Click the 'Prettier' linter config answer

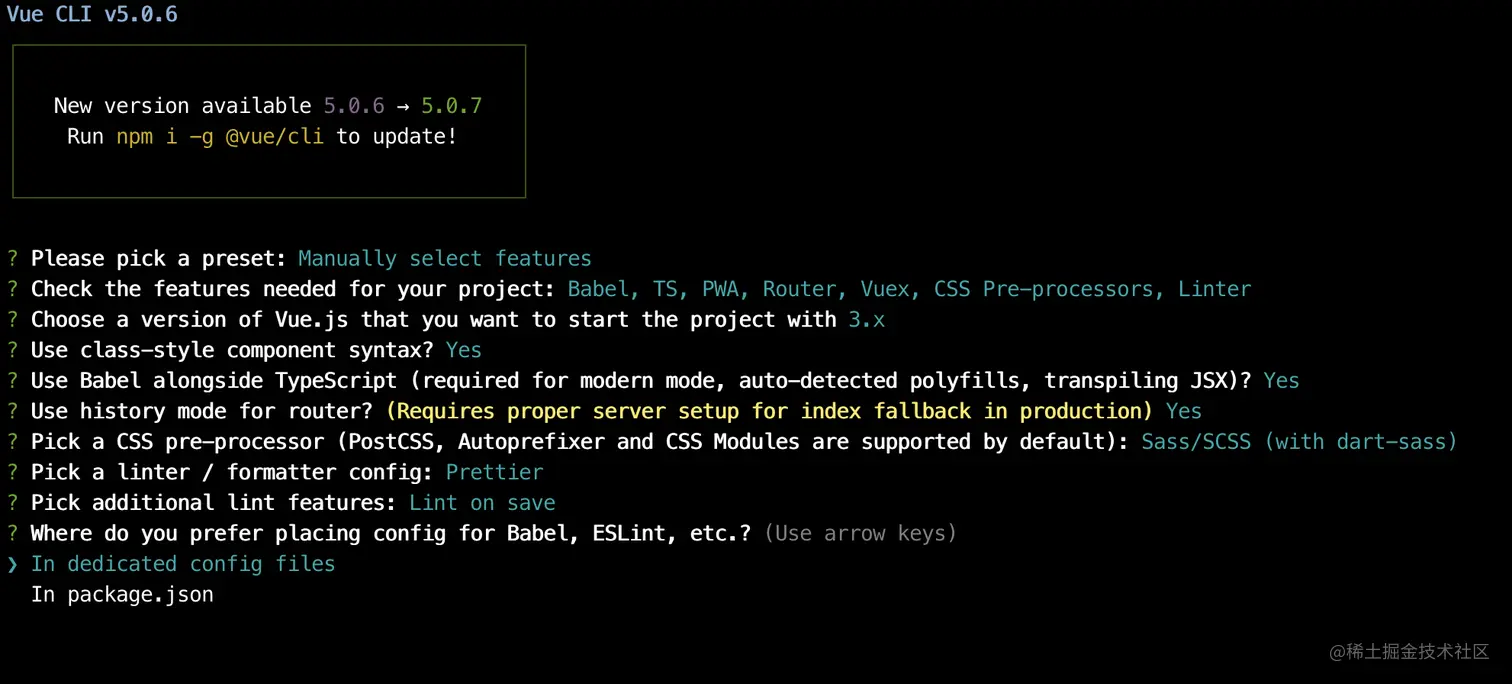[494, 472]
